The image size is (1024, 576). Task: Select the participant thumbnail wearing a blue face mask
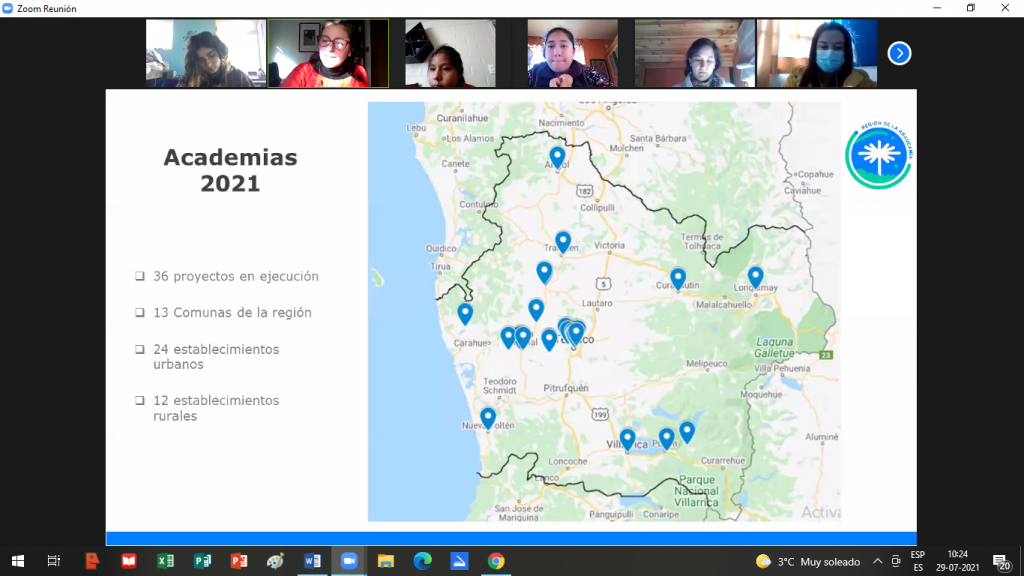(816, 53)
